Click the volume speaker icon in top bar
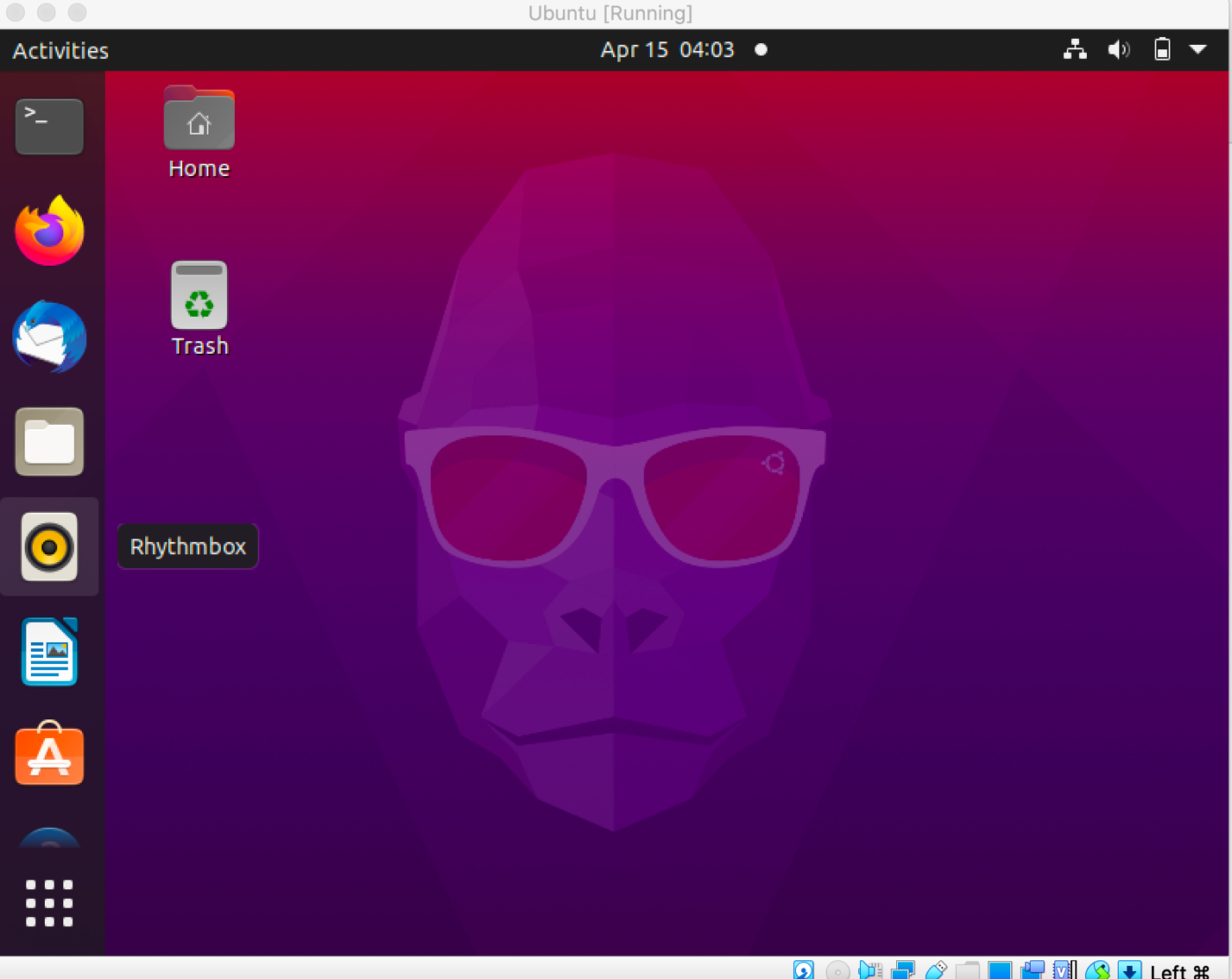The height and width of the screenshot is (979, 1232). [x=1119, y=49]
